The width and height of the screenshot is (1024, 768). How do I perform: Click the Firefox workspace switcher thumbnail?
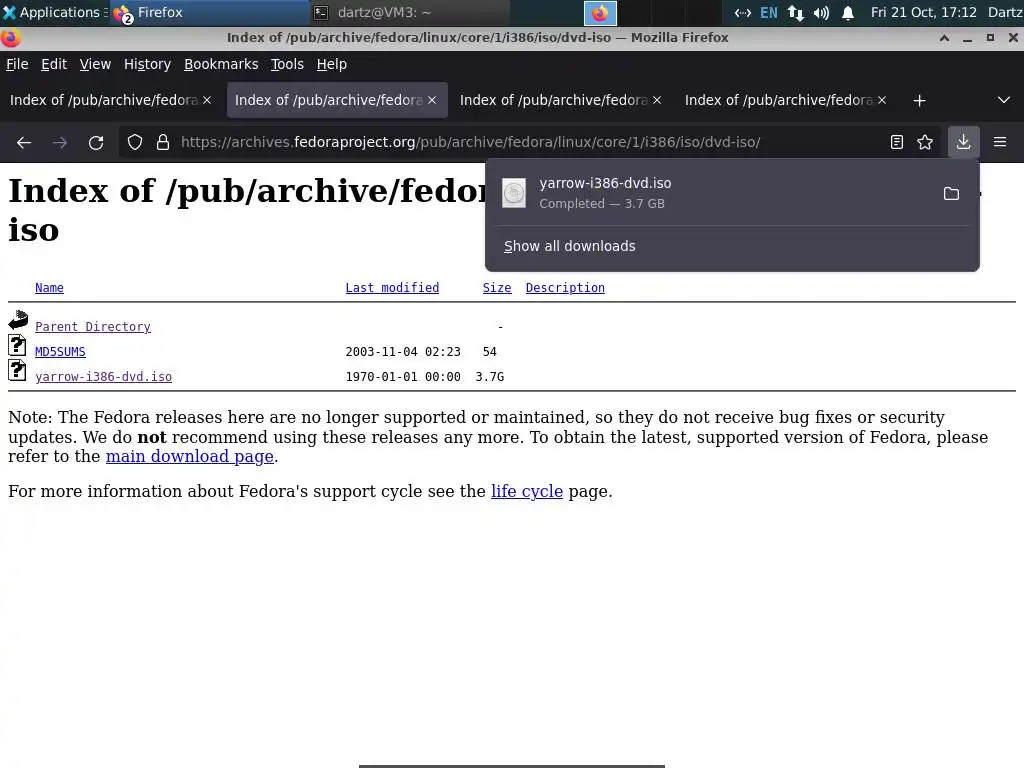point(600,13)
